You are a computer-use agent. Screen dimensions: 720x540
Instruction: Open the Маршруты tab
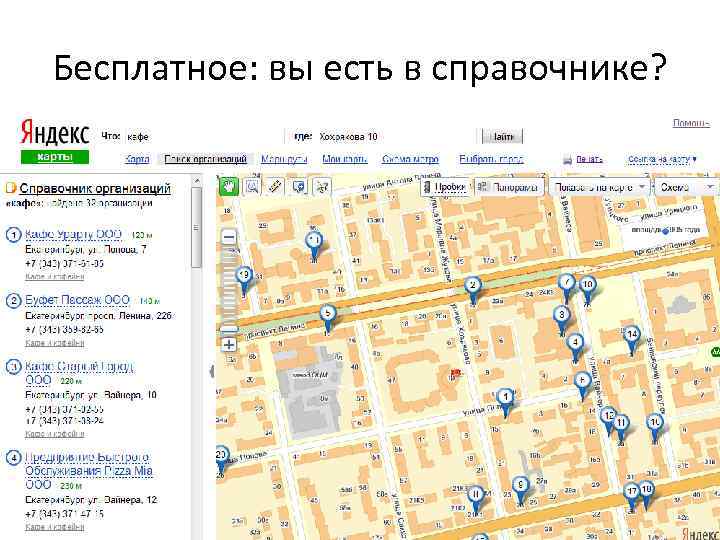[x=284, y=159]
